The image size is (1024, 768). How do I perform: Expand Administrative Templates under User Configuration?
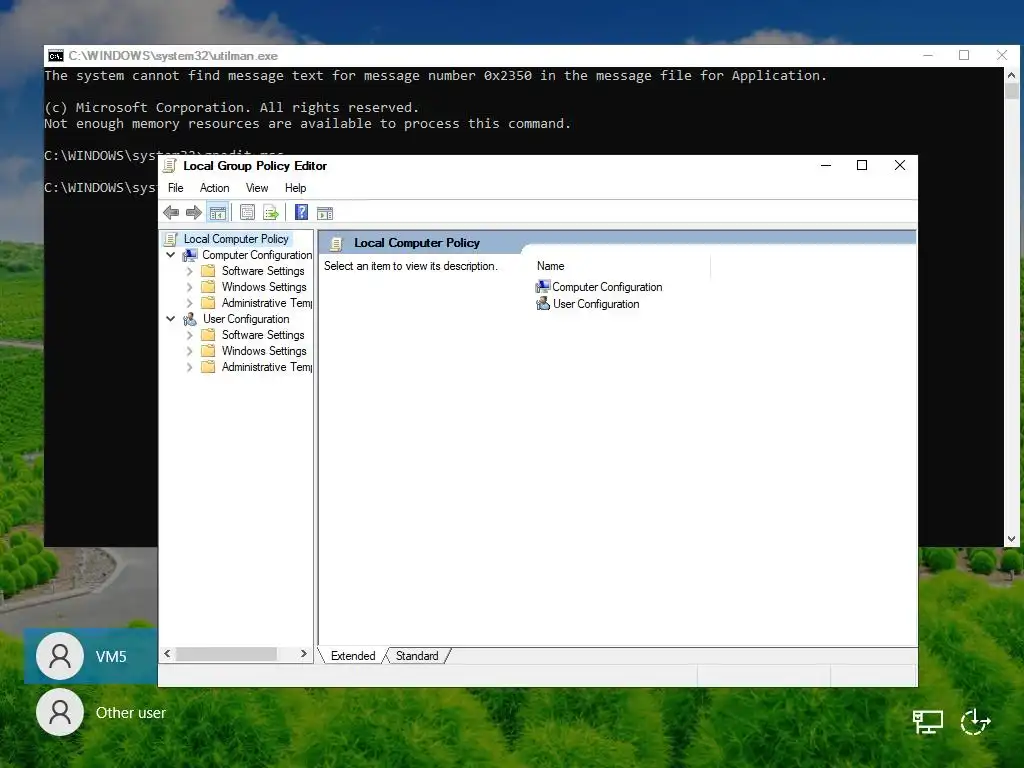click(189, 367)
